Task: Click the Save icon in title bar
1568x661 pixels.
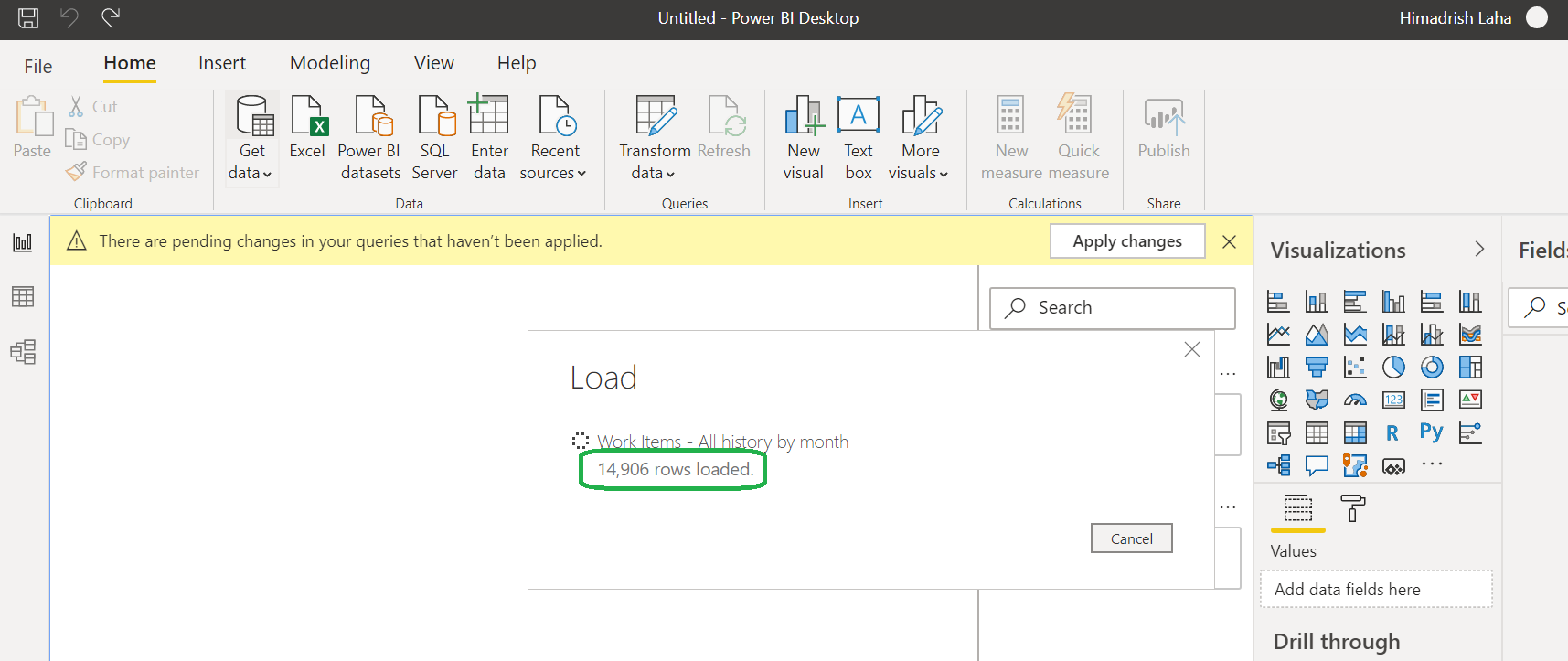Action: pos(28,17)
